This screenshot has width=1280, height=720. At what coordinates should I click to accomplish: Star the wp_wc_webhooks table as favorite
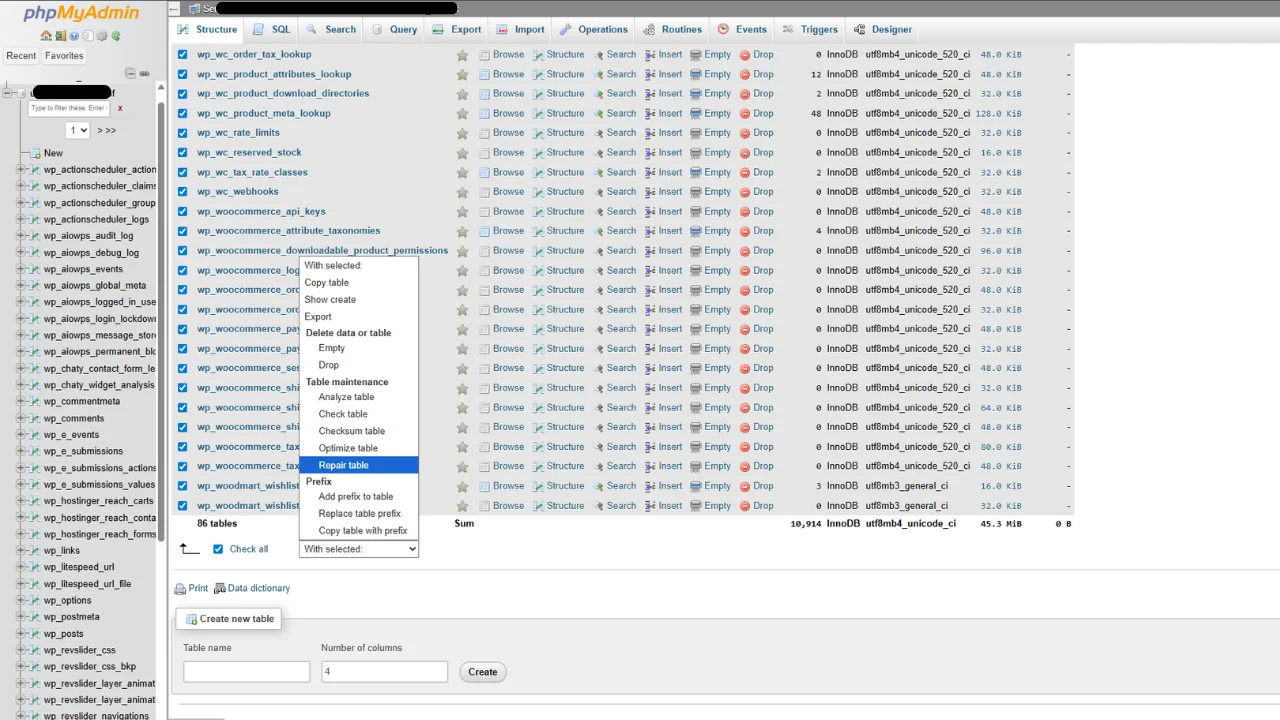coord(462,192)
